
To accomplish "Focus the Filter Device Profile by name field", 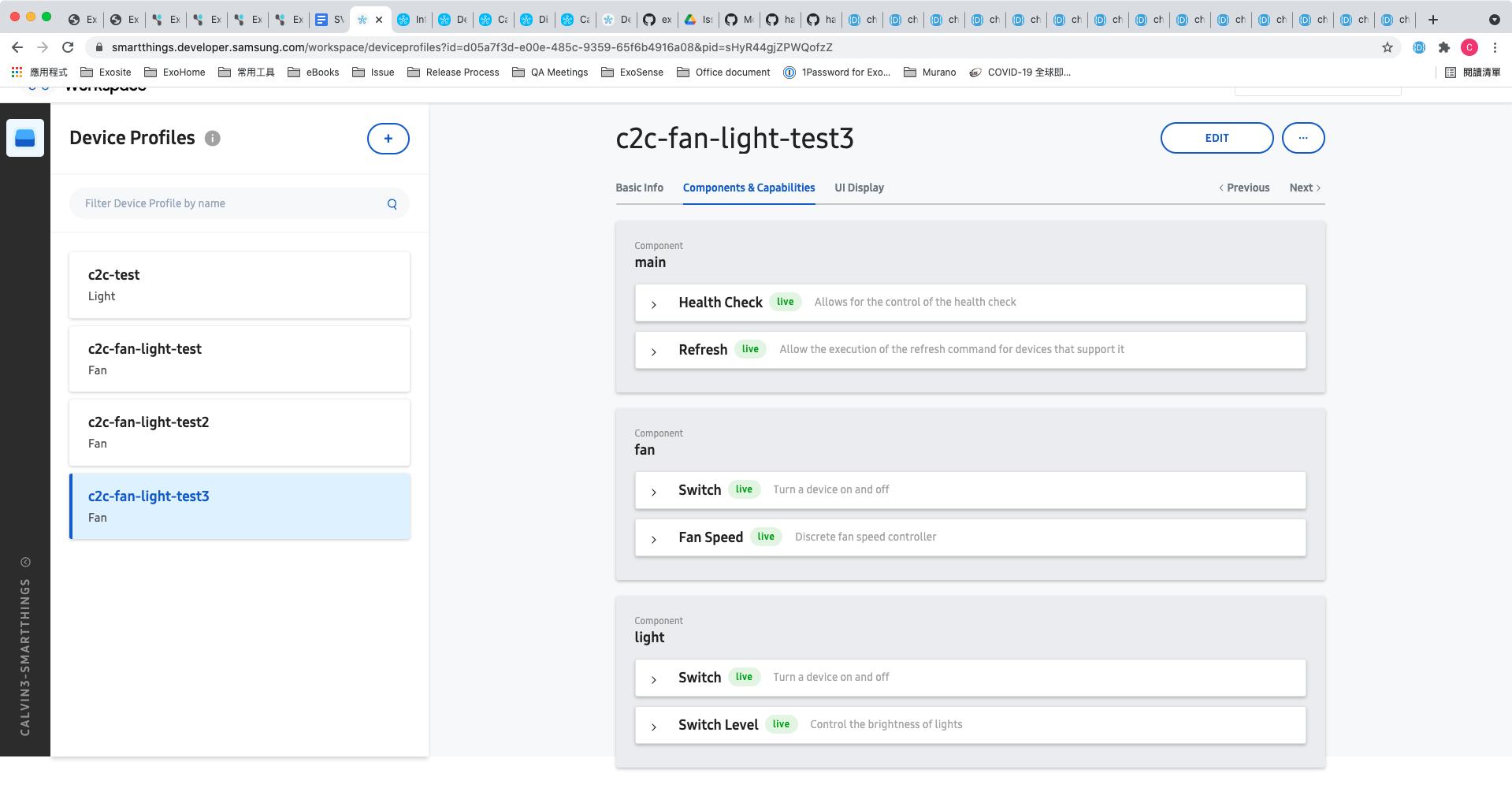I will [240, 203].
